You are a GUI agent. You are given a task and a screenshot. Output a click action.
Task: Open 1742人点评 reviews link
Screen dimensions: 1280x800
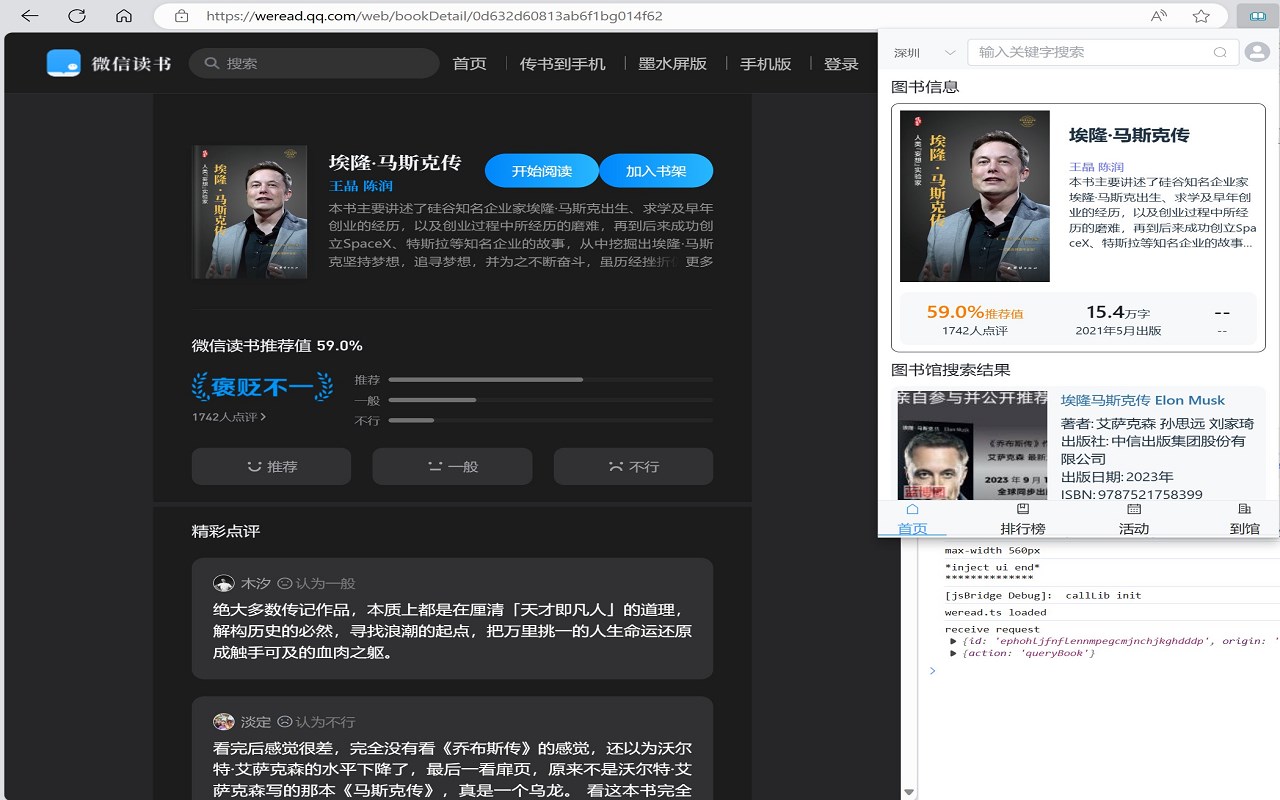point(229,417)
